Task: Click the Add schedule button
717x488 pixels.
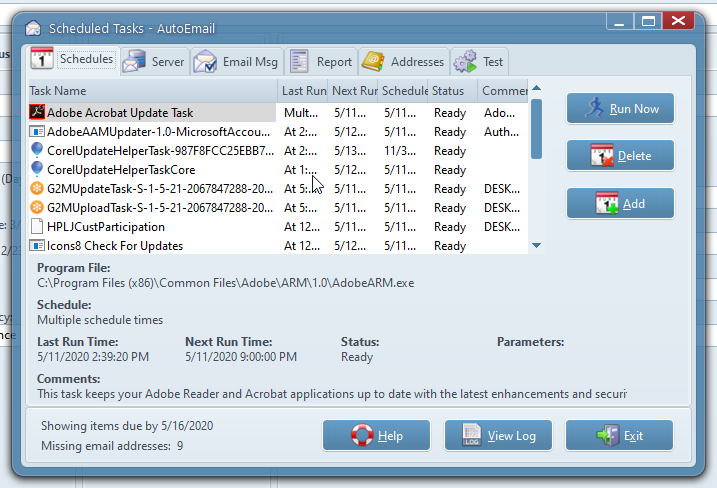Action: tap(620, 204)
